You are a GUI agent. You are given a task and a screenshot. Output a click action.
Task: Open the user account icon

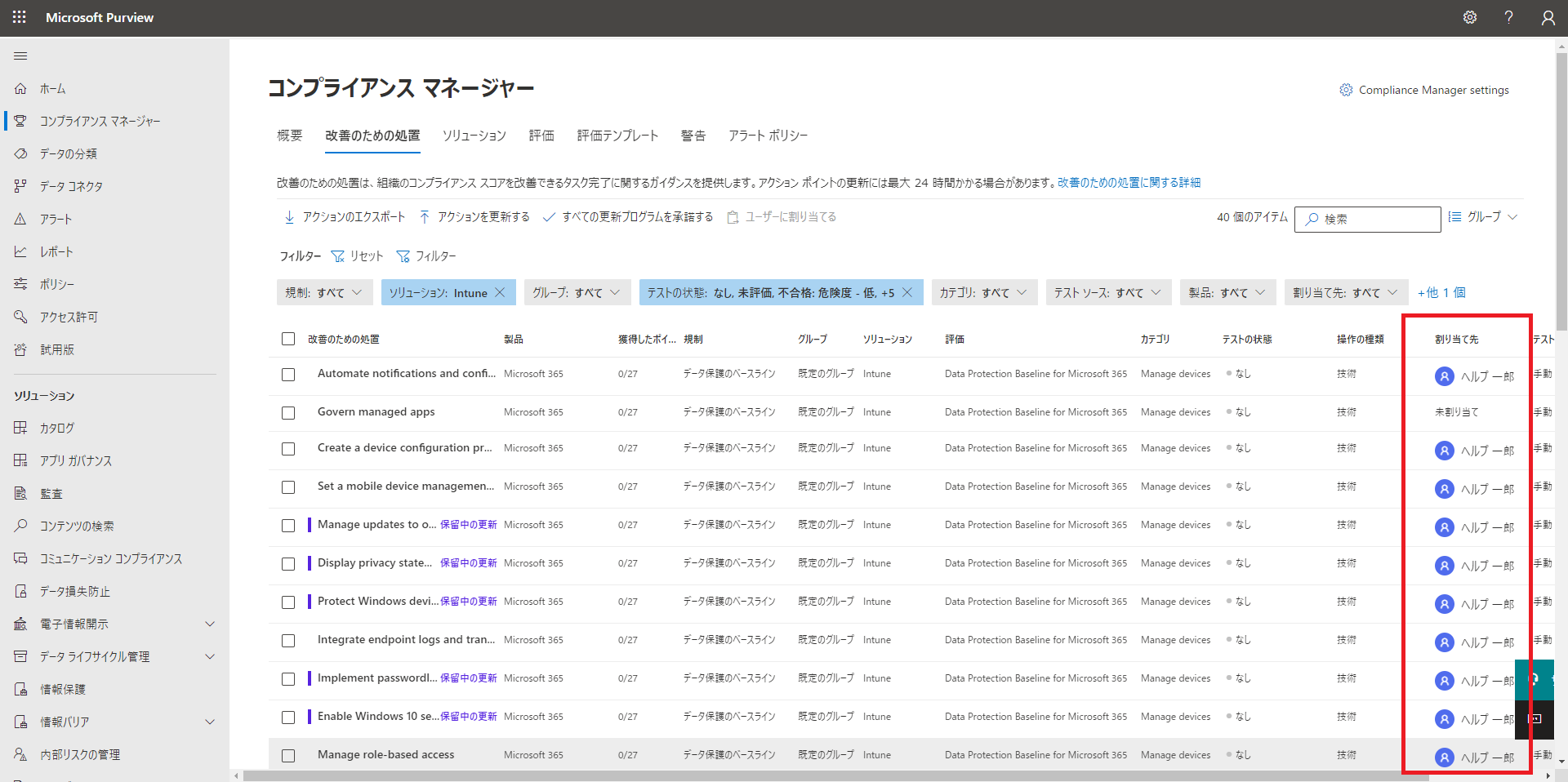[1548, 17]
